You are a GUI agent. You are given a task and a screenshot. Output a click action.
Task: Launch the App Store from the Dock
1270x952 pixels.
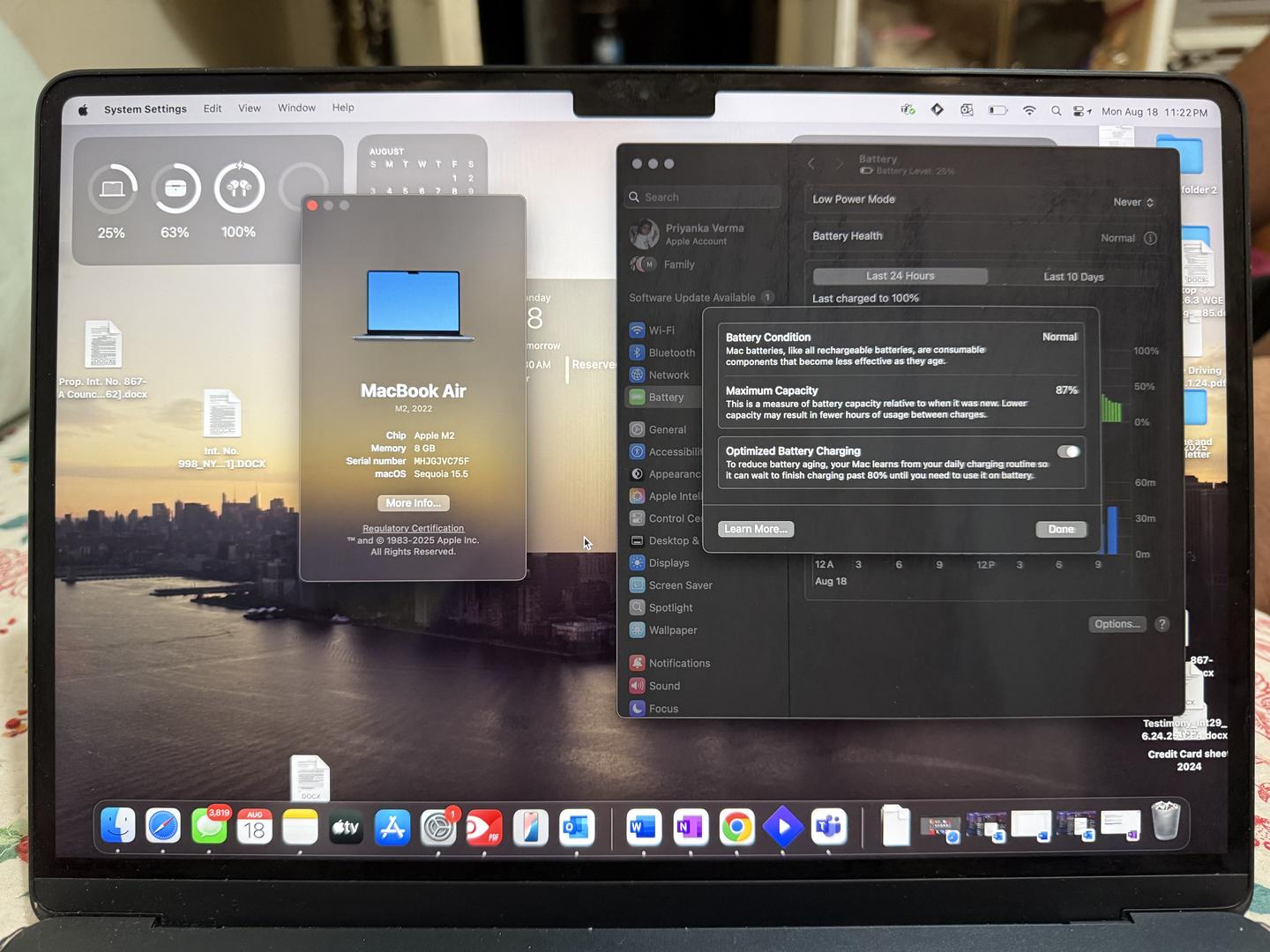392,827
